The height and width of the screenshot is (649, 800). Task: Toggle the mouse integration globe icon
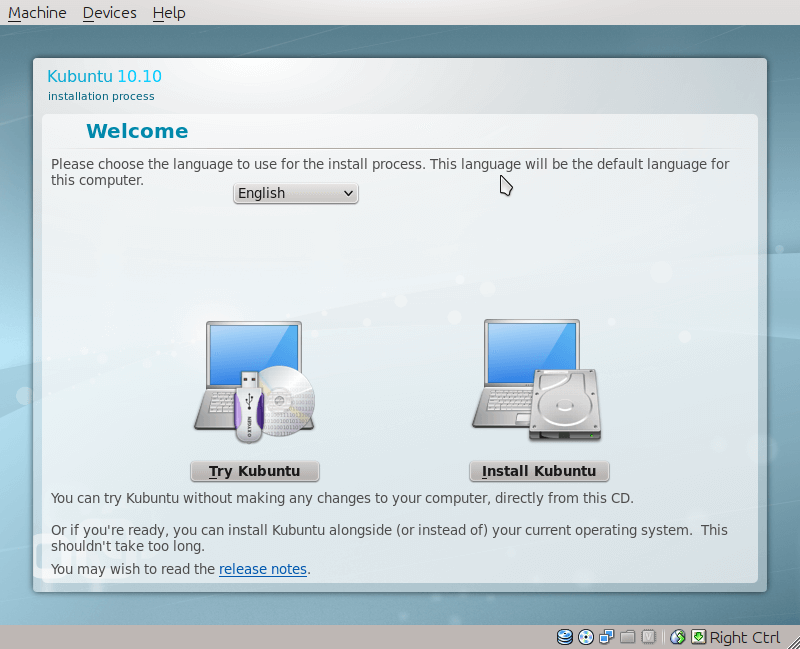[x=678, y=637]
